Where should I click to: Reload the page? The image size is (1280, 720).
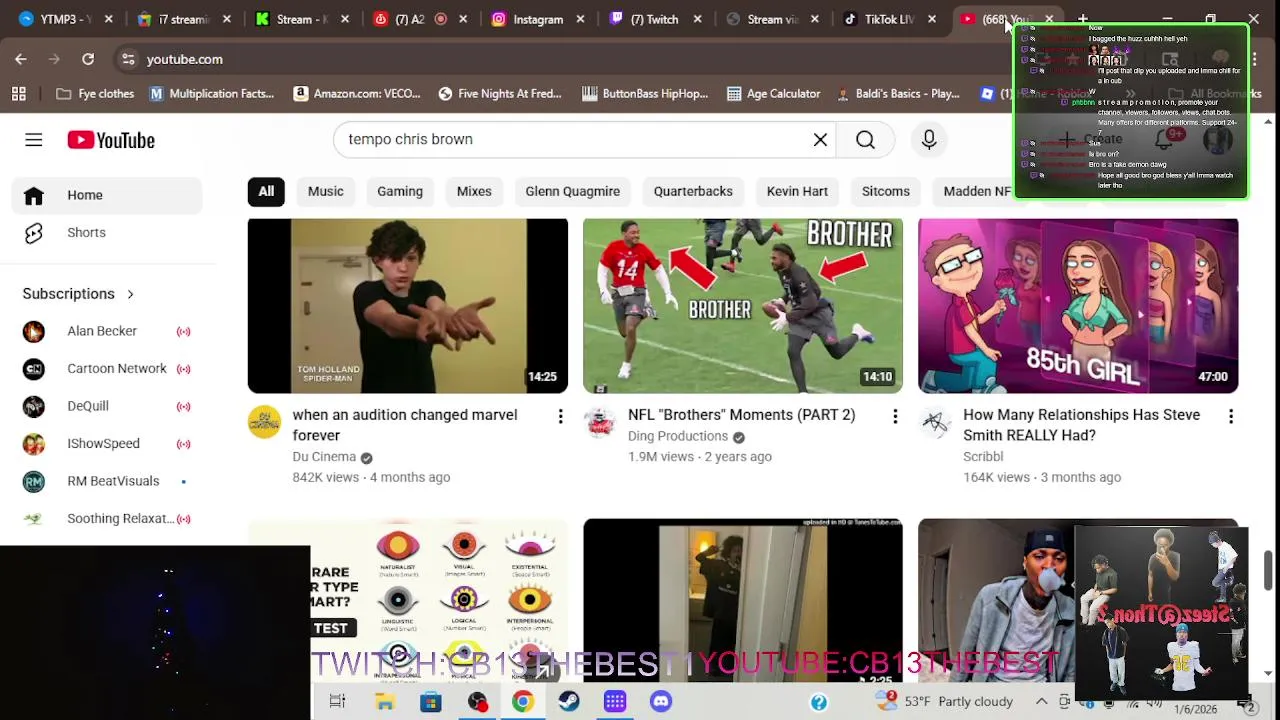88,59
